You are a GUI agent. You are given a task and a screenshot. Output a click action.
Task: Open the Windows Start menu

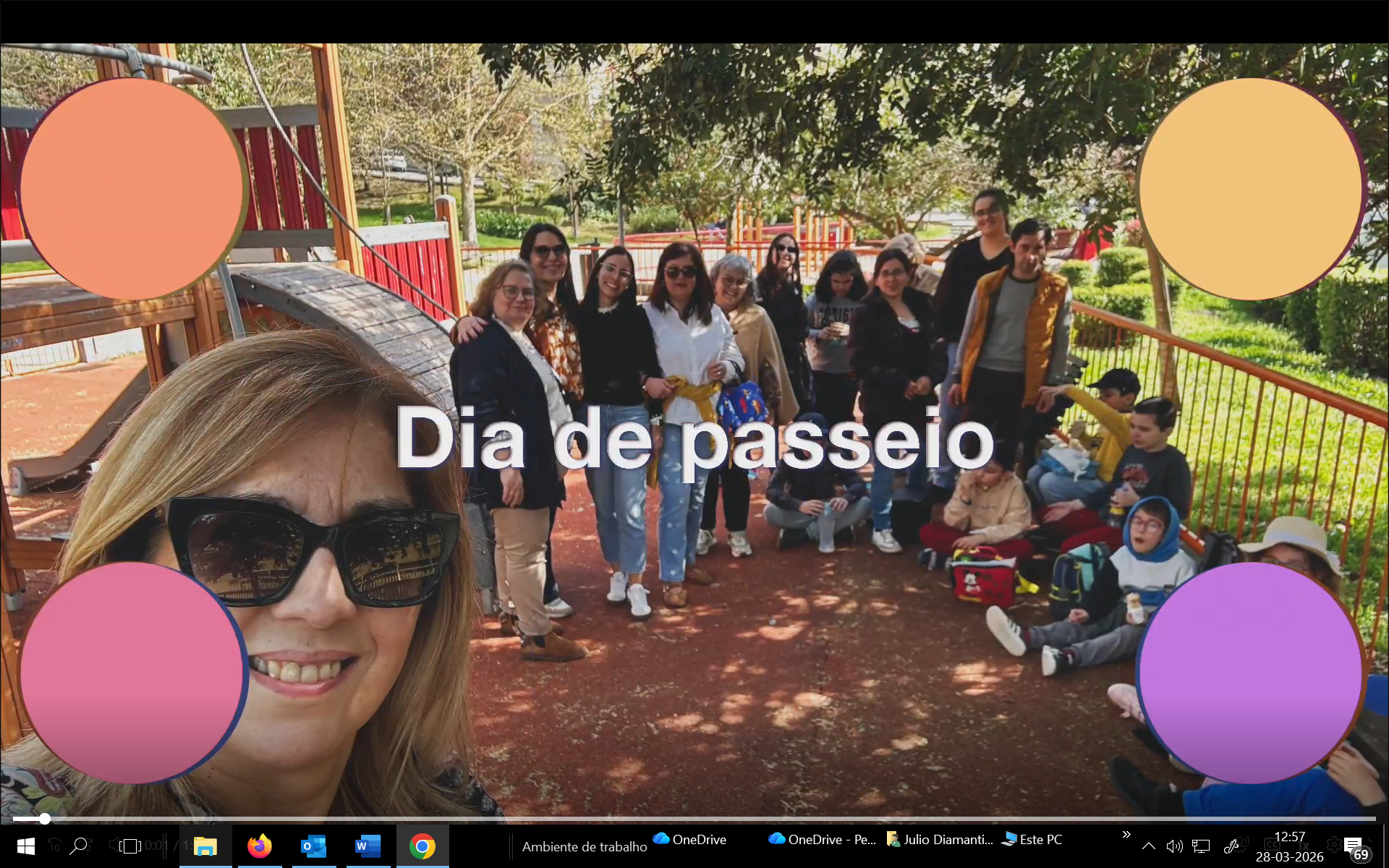pos(25,846)
